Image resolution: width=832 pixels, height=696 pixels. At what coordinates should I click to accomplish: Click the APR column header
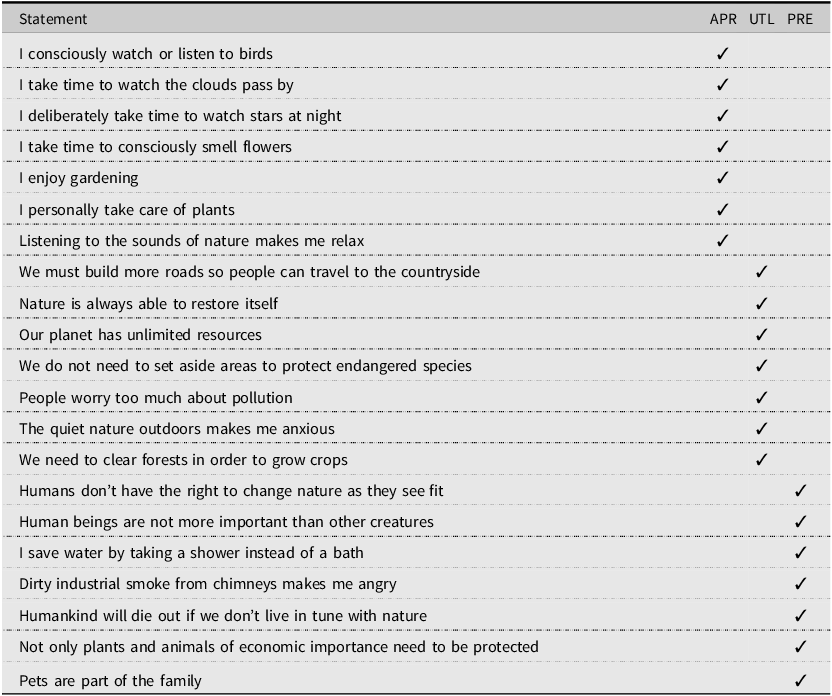(x=723, y=19)
